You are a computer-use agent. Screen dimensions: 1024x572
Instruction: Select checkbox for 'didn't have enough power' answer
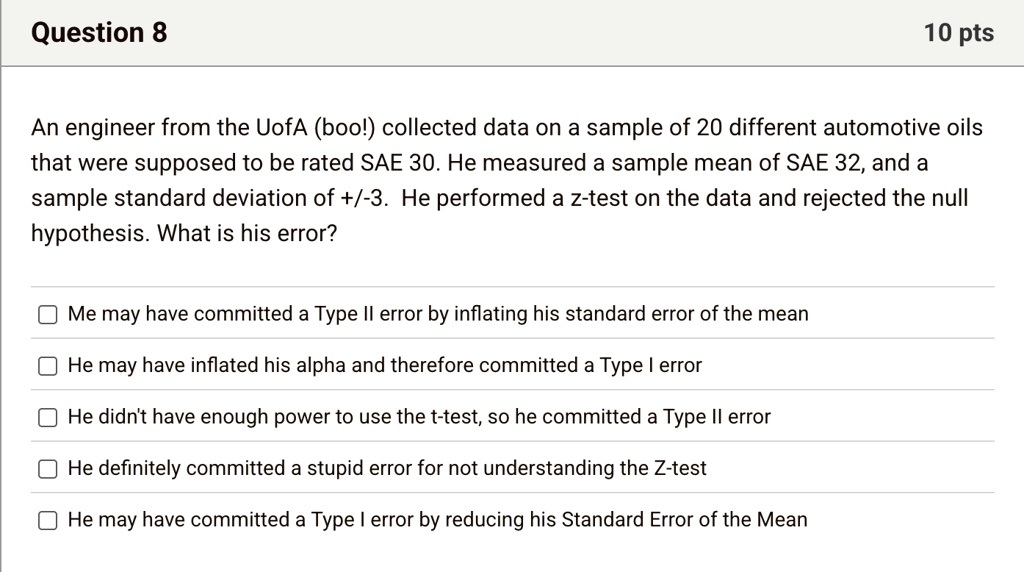point(48,417)
